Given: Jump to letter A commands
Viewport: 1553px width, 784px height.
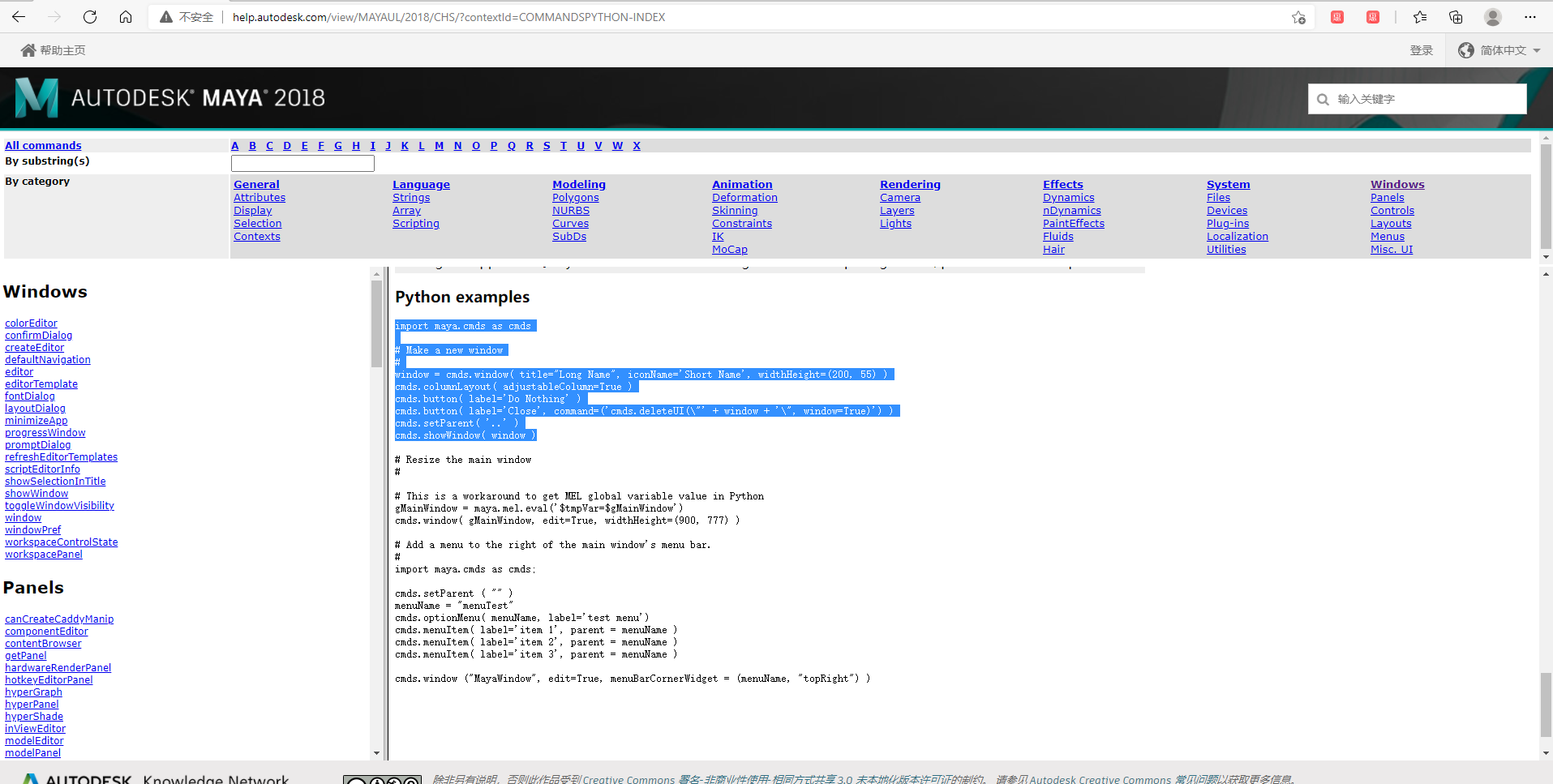Looking at the screenshot, I should coord(235,146).
